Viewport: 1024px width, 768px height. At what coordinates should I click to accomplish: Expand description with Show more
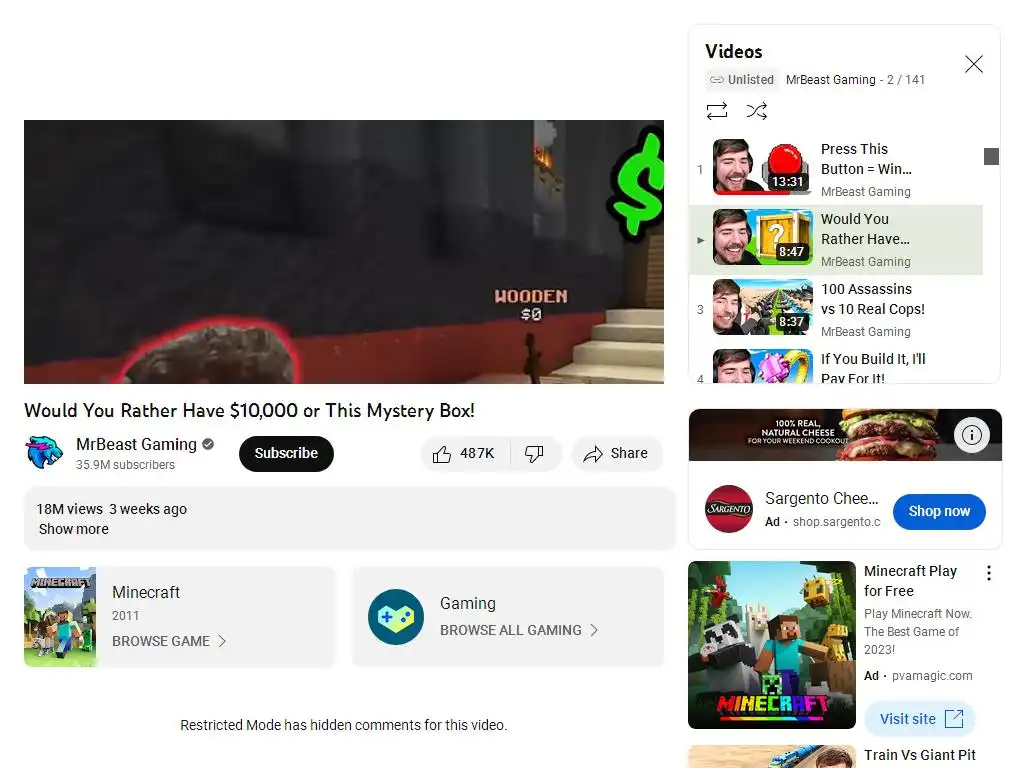click(74, 529)
